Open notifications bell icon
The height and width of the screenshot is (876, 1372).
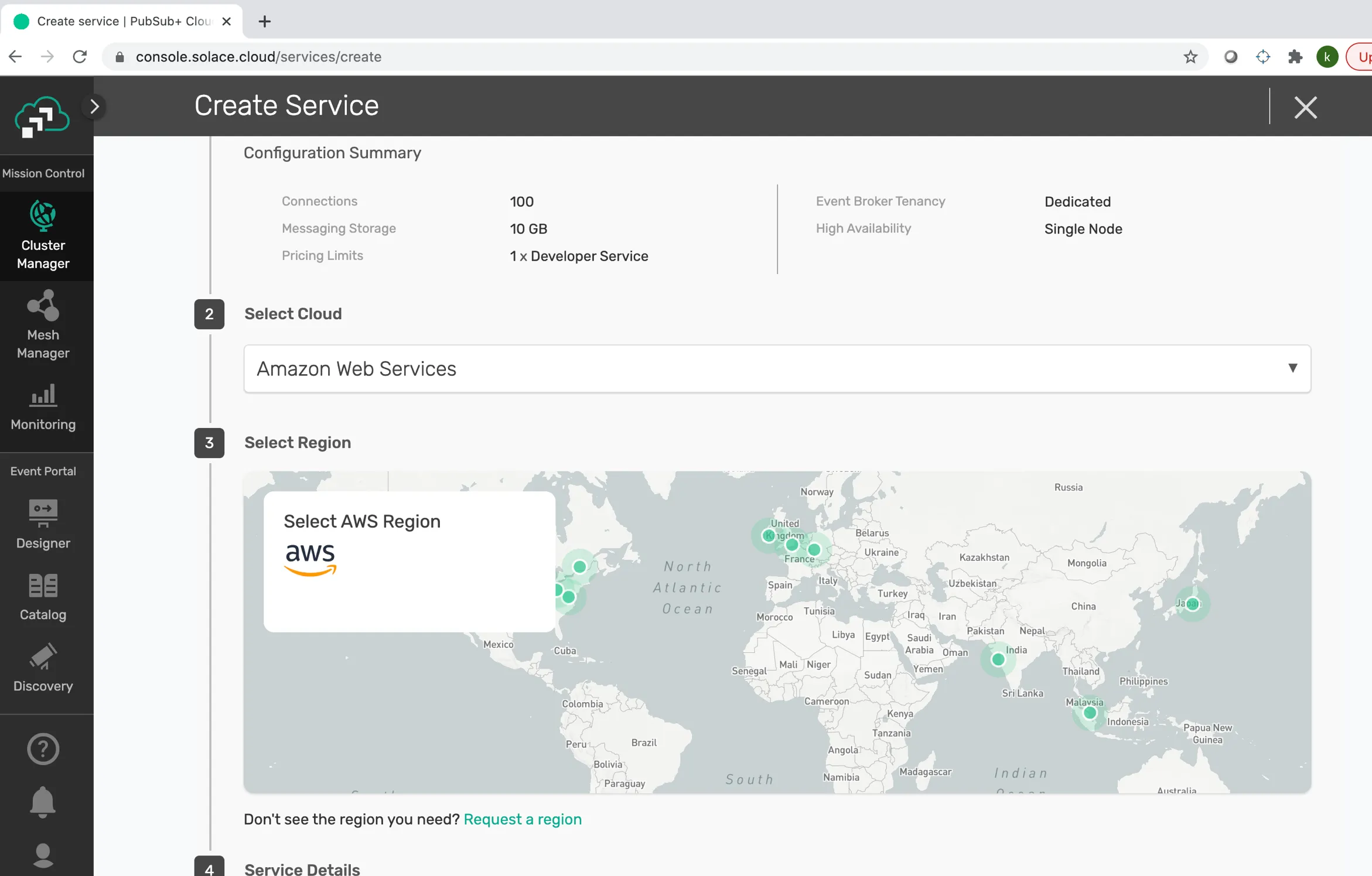point(43,802)
